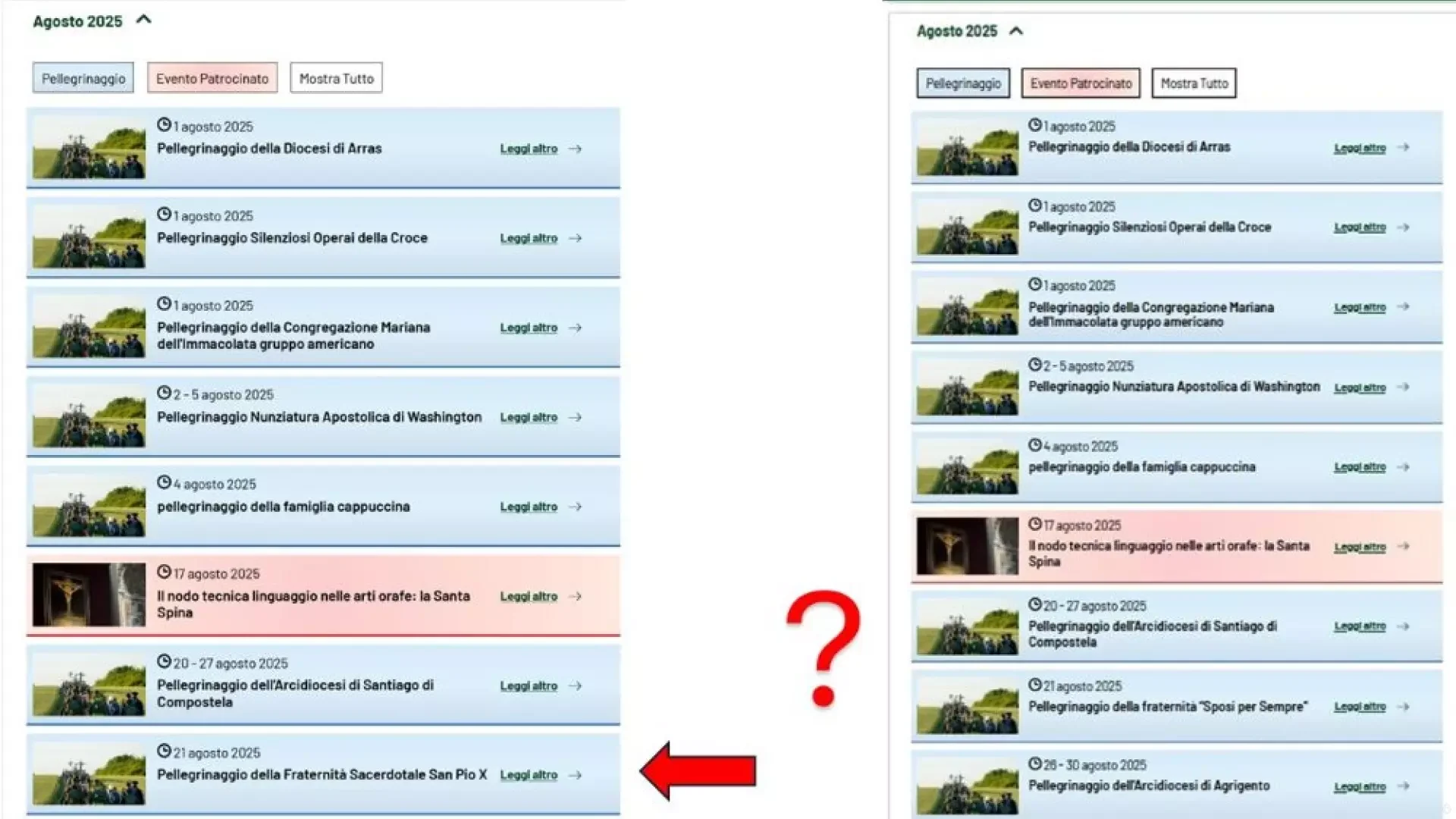The image size is (1456, 819).
Task: Click arrow icon for Silenziosi Operai della Croce (left)
Action: coord(575,239)
